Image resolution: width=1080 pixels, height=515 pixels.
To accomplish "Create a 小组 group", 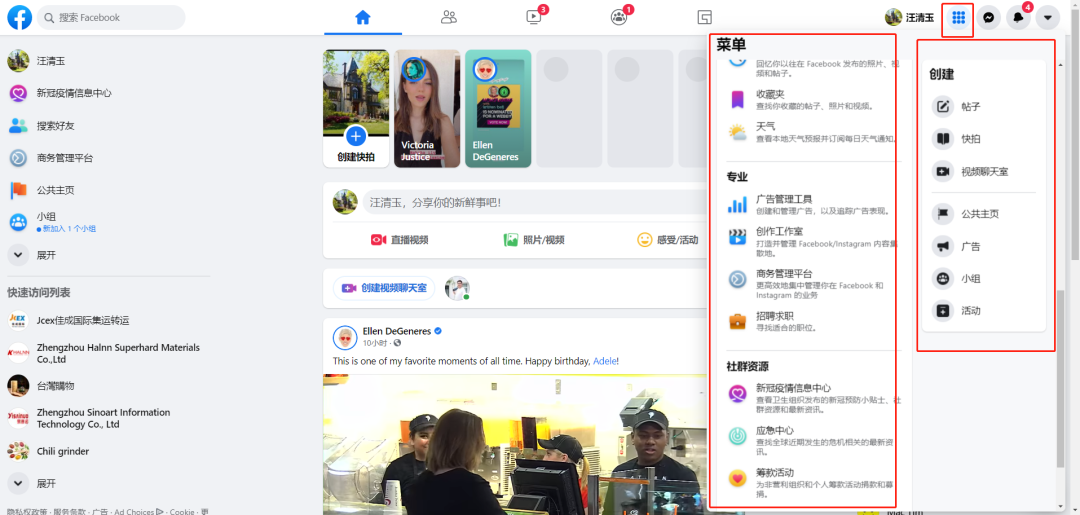I will pyautogui.click(x=984, y=278).
